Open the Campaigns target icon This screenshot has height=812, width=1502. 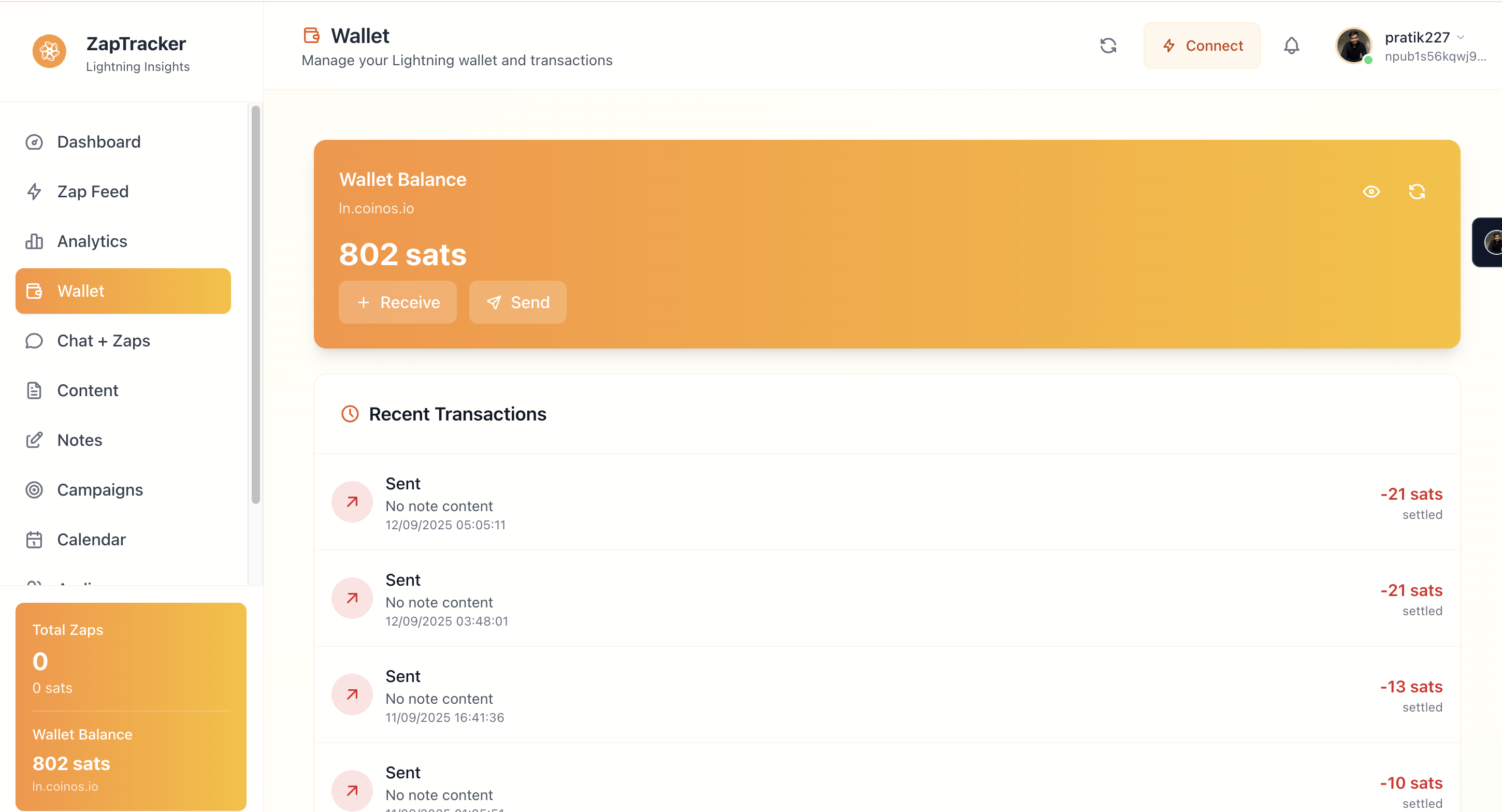[34, 490]
